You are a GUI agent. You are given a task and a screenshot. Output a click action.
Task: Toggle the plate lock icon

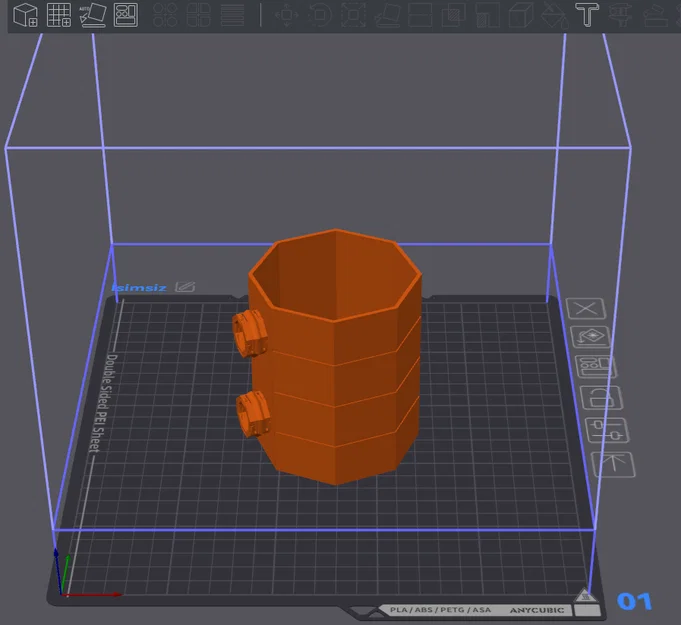pos(602,397)
